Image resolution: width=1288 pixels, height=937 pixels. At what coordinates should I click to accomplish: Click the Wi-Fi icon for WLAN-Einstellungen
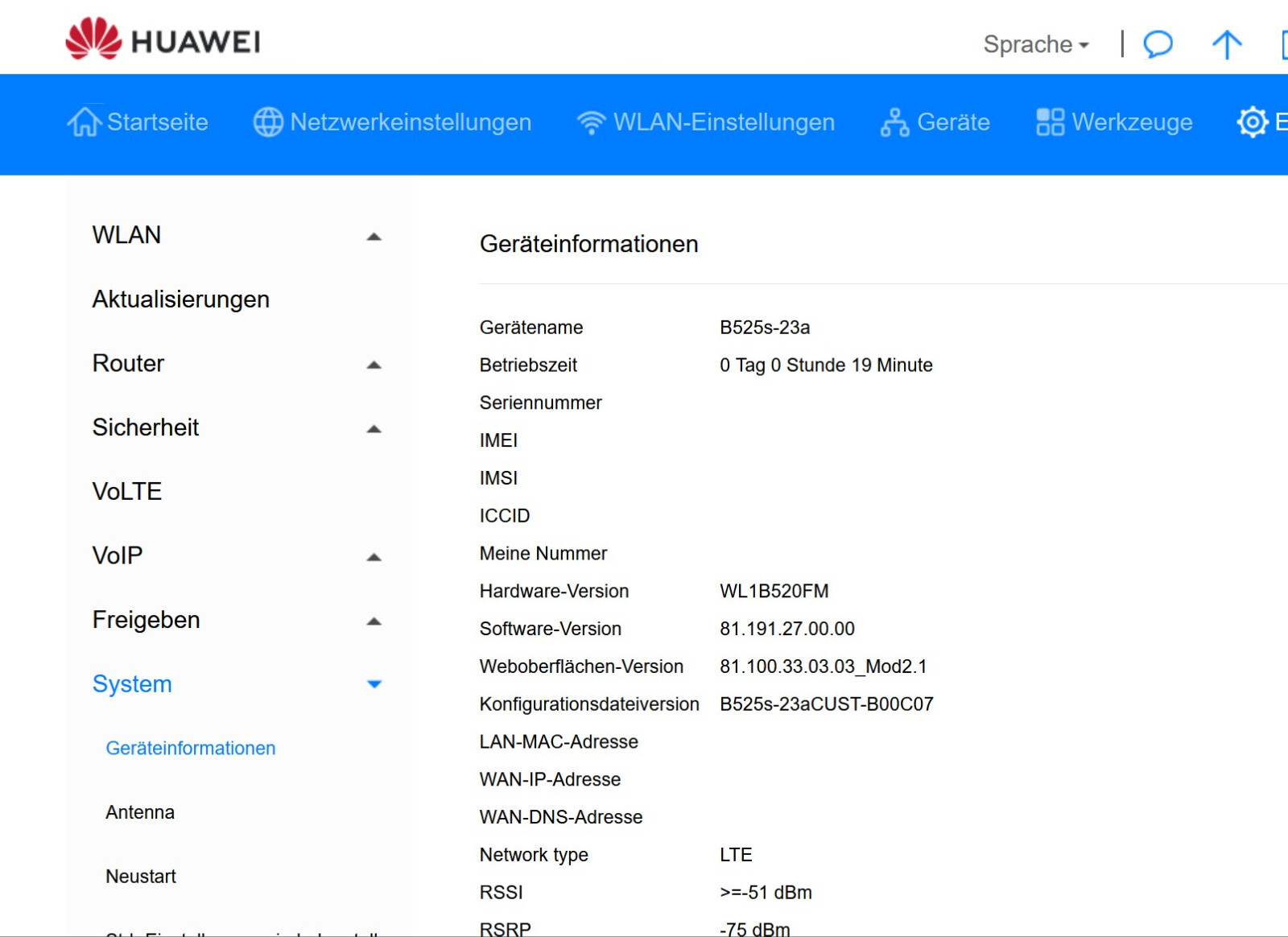tap(591, 122)
